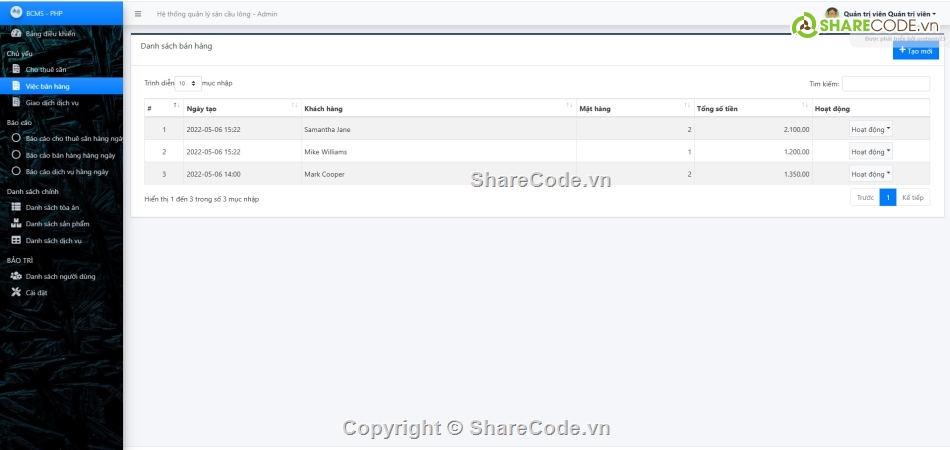The width and height of the screenshot is (950, 450).
Task: Click the Cài đặt tools icon
Action: (x=16, y=293)
